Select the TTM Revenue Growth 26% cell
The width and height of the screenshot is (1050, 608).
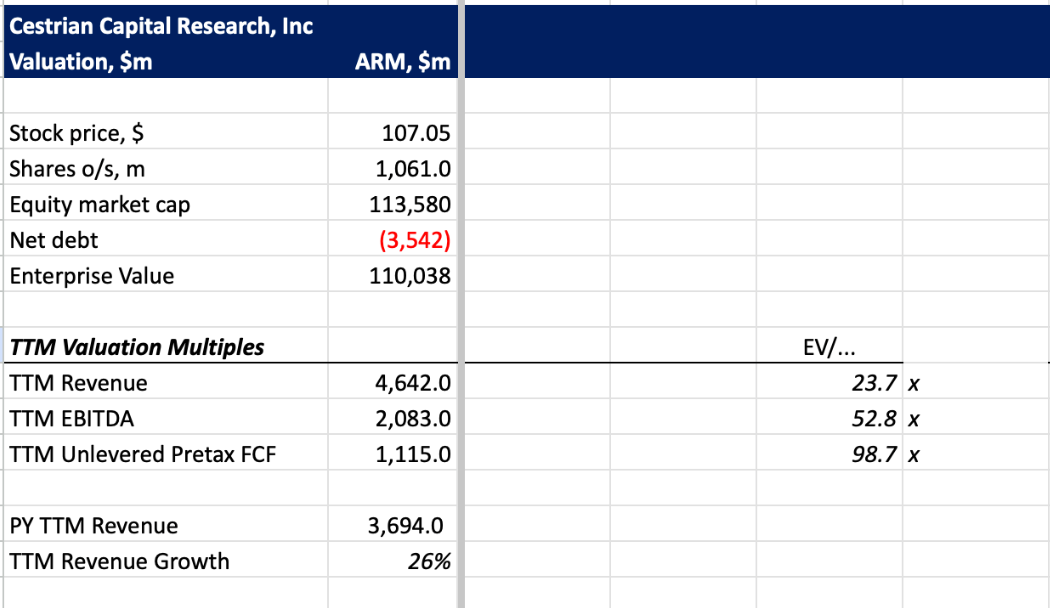point(428,561)
